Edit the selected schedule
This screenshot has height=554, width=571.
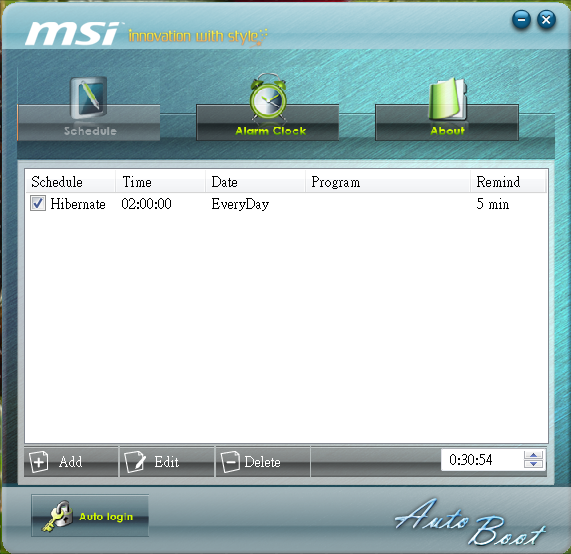(167, 462)
